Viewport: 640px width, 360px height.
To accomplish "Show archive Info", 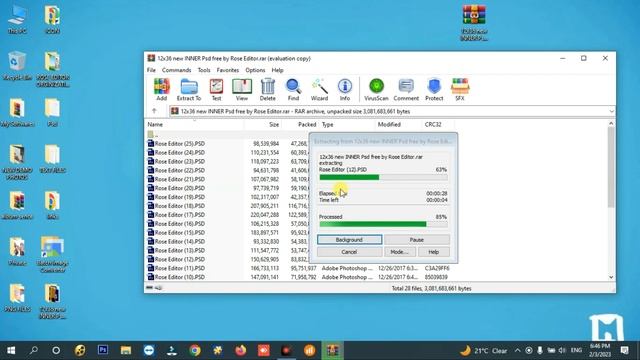I will pos(345,89).
